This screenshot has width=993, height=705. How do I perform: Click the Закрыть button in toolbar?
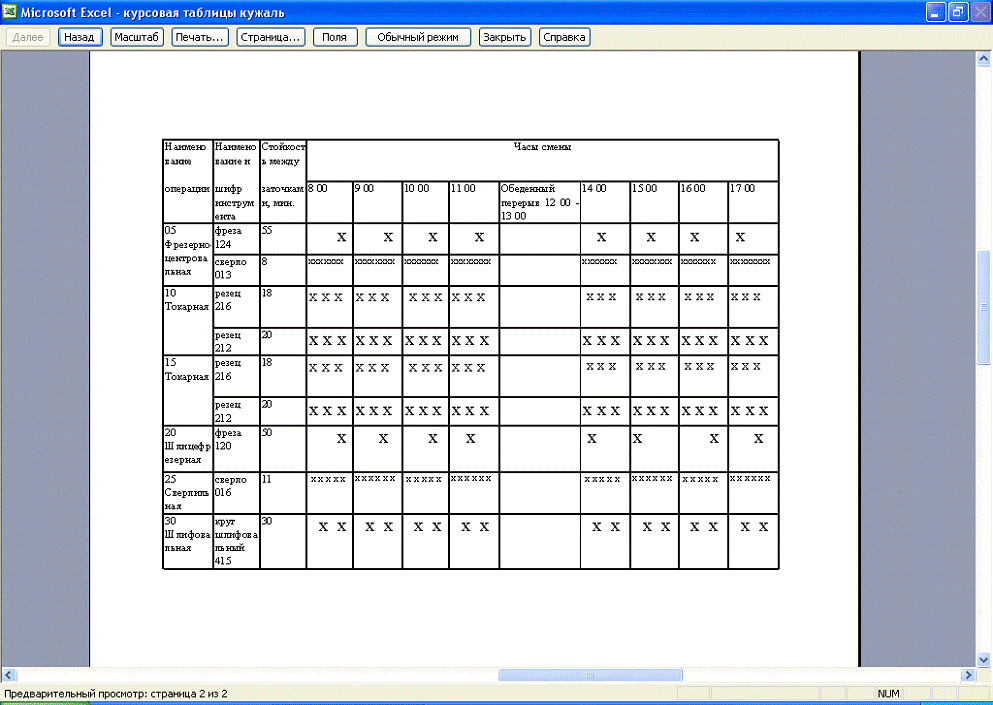pyautogui.click(x=505, y=37)
